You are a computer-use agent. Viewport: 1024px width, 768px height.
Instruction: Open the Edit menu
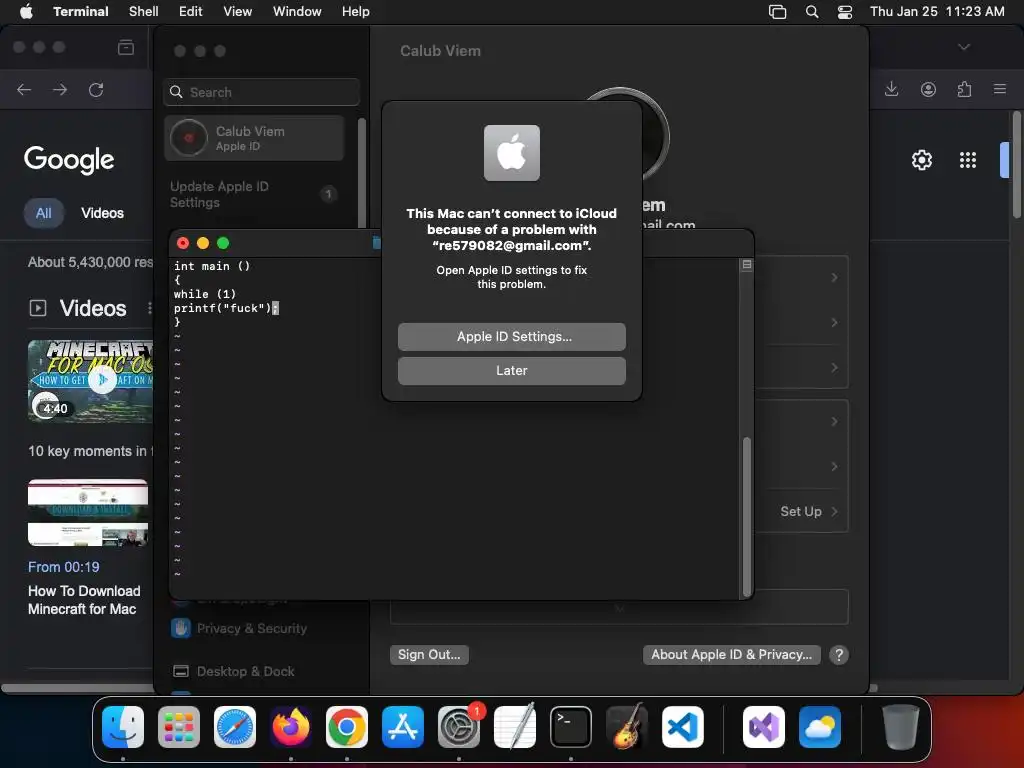pos(191,12)
